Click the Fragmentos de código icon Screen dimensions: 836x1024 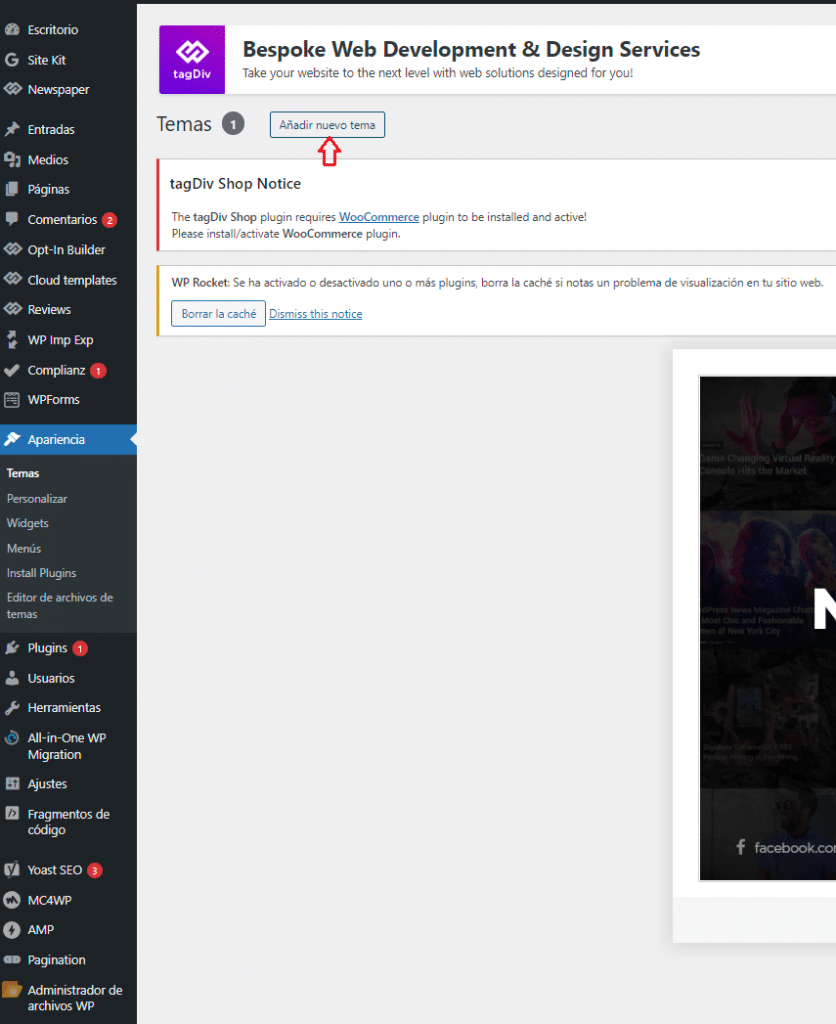(x=12, y=814)
